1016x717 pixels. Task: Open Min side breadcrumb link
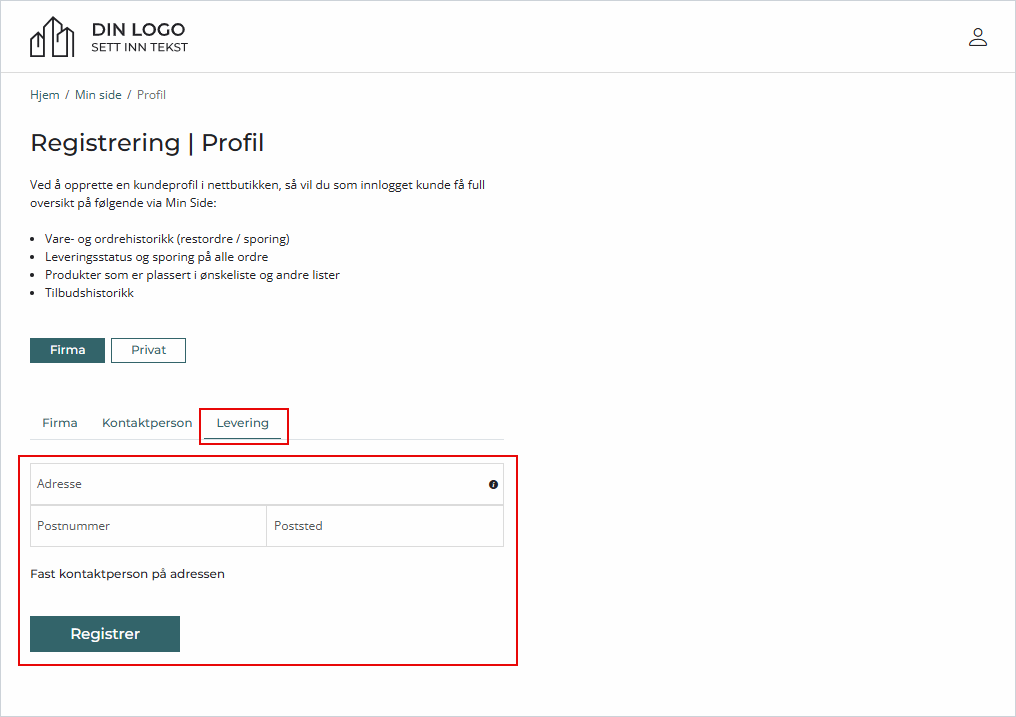click(98, 95)
